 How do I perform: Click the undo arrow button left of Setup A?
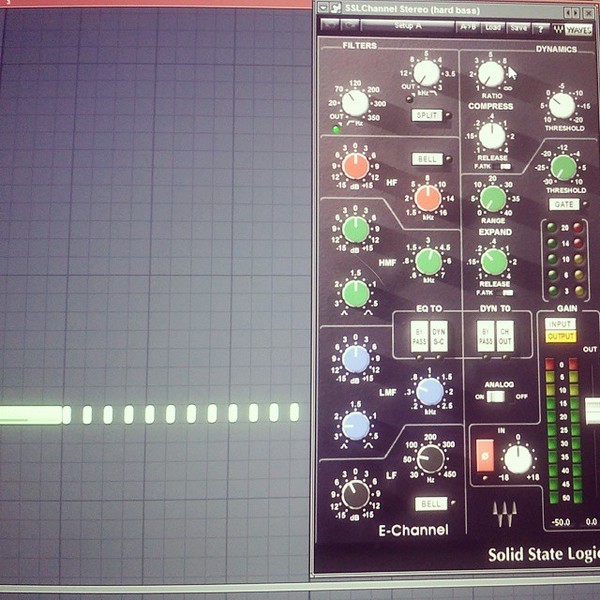point(330,25)
